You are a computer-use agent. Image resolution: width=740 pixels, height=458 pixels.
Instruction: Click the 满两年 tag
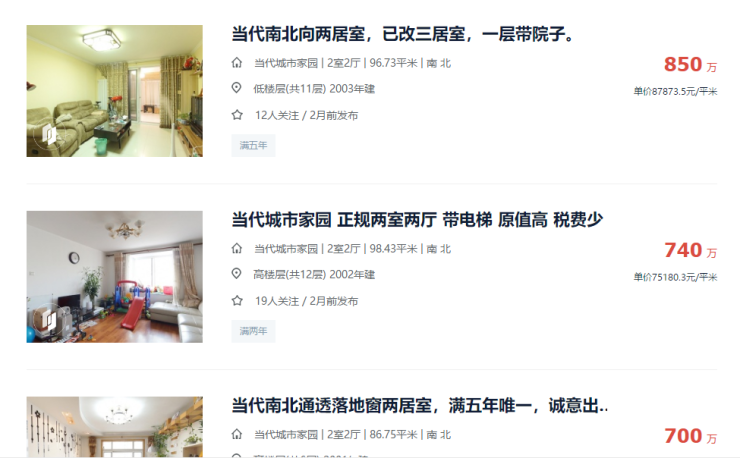point(253,331)
